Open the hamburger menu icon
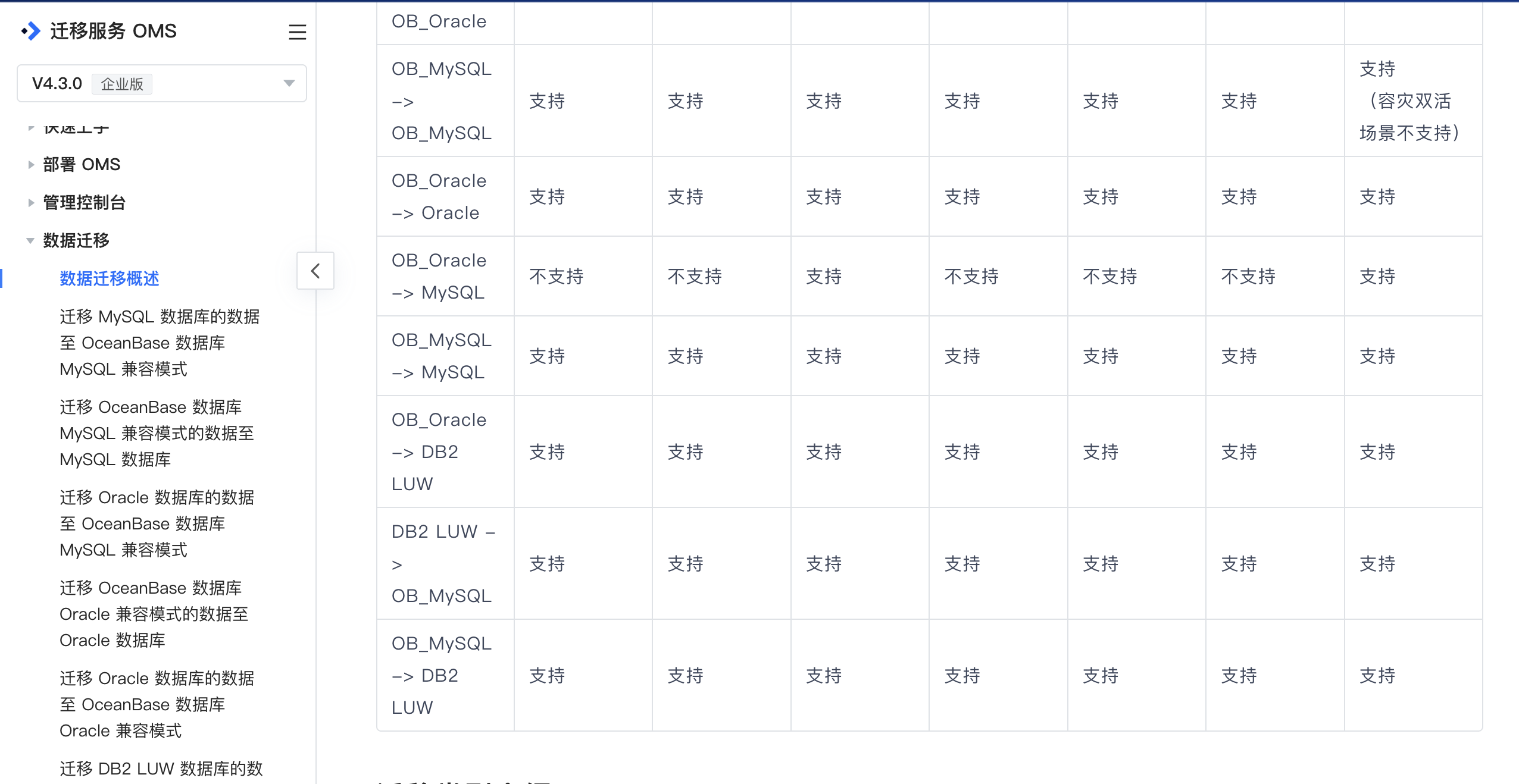The image size is (1519, 784). coord(297,32)
